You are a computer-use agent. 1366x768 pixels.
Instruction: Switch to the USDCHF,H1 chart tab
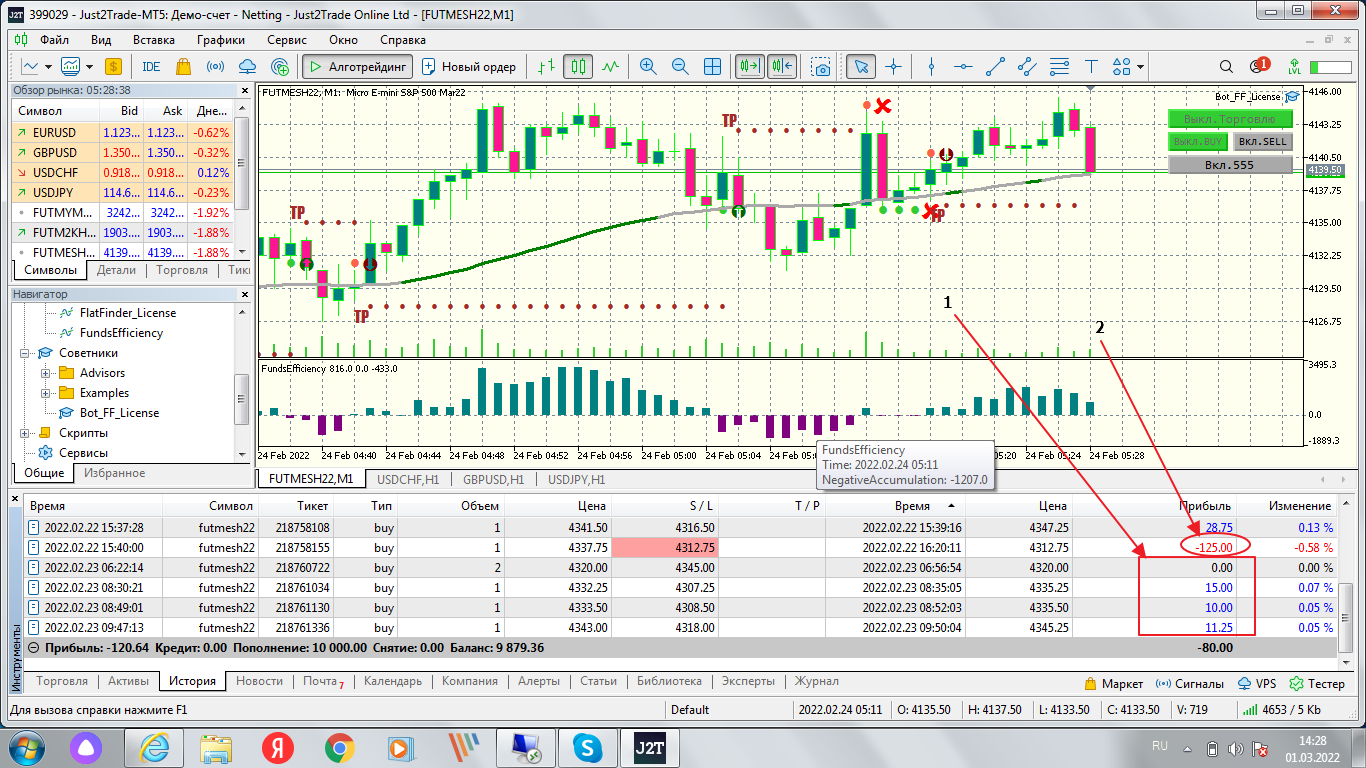point(410,479)
